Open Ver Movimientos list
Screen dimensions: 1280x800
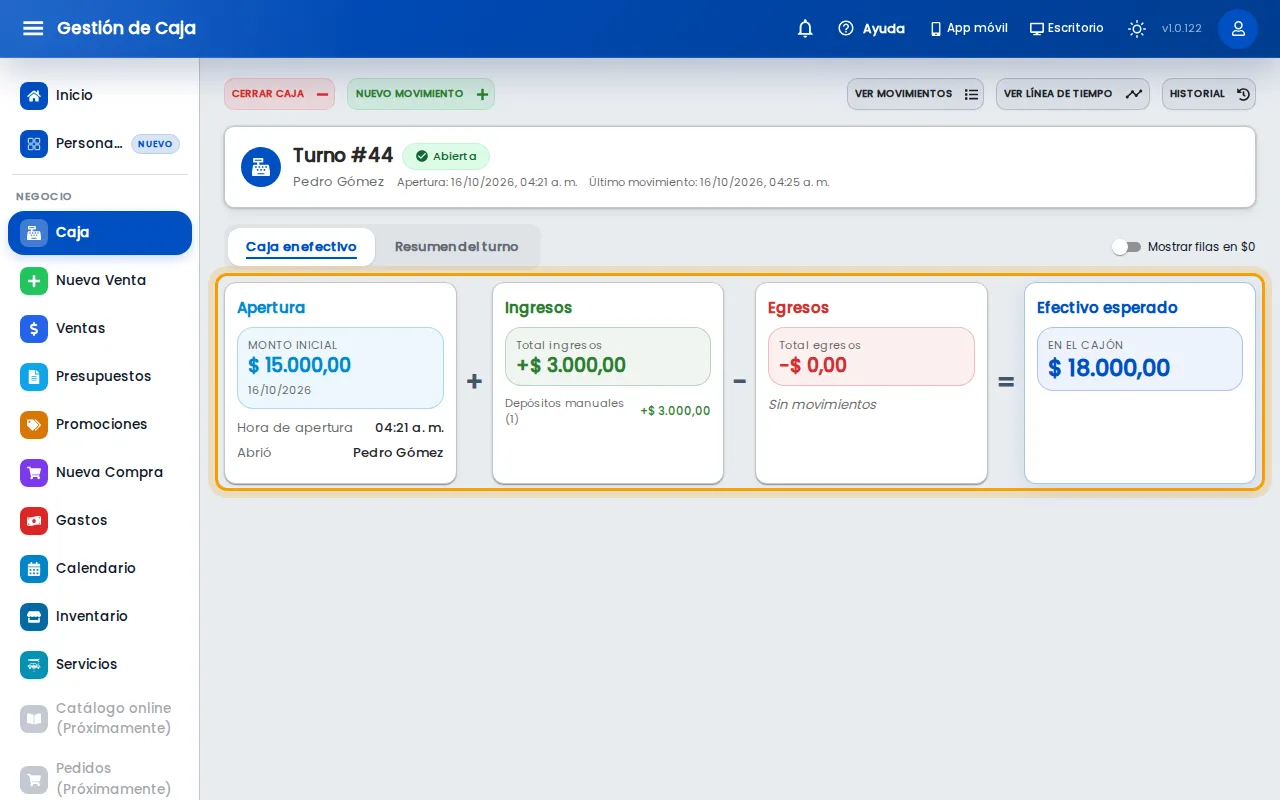tap(915, 94)
